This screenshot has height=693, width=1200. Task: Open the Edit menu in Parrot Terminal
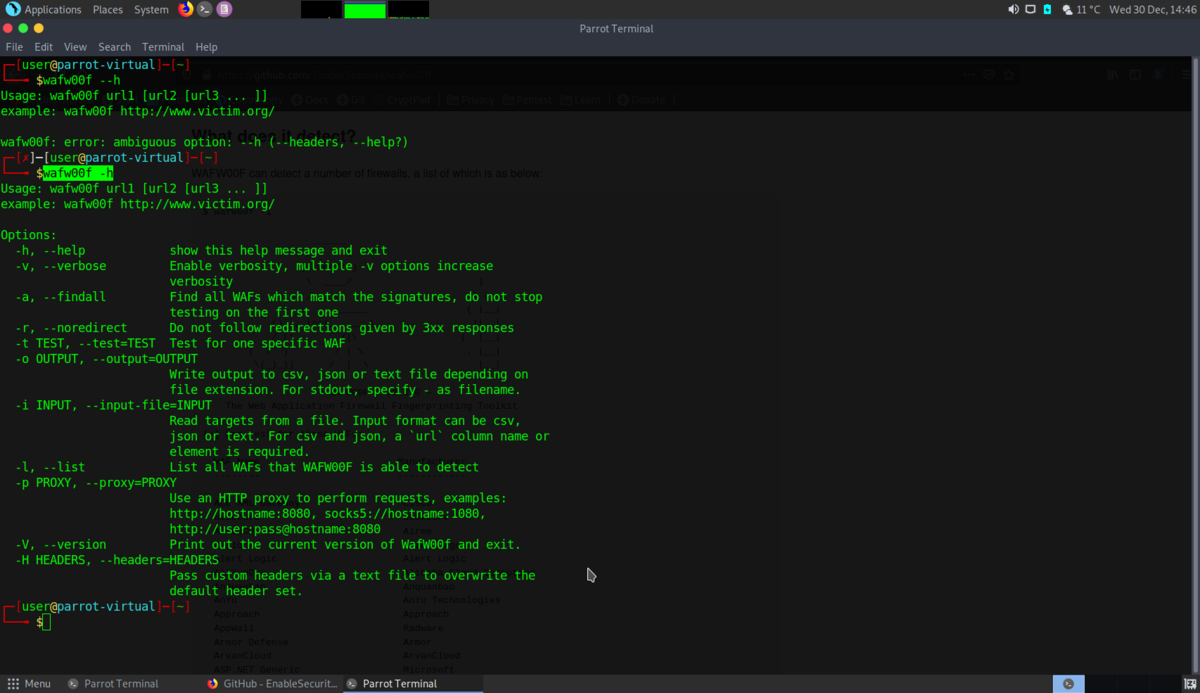pos(44,47)
